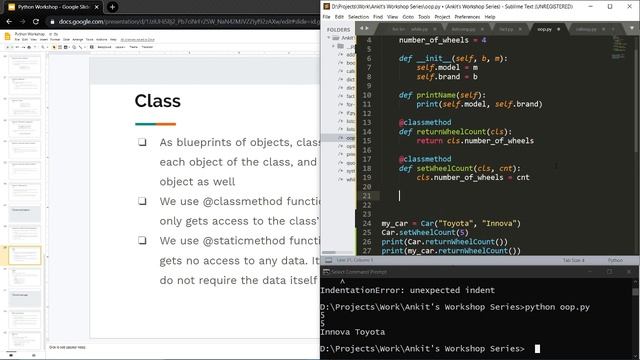Viewport: 640px width, 360px height.
Task: Click the Class slide title
Action: (158, 101)
